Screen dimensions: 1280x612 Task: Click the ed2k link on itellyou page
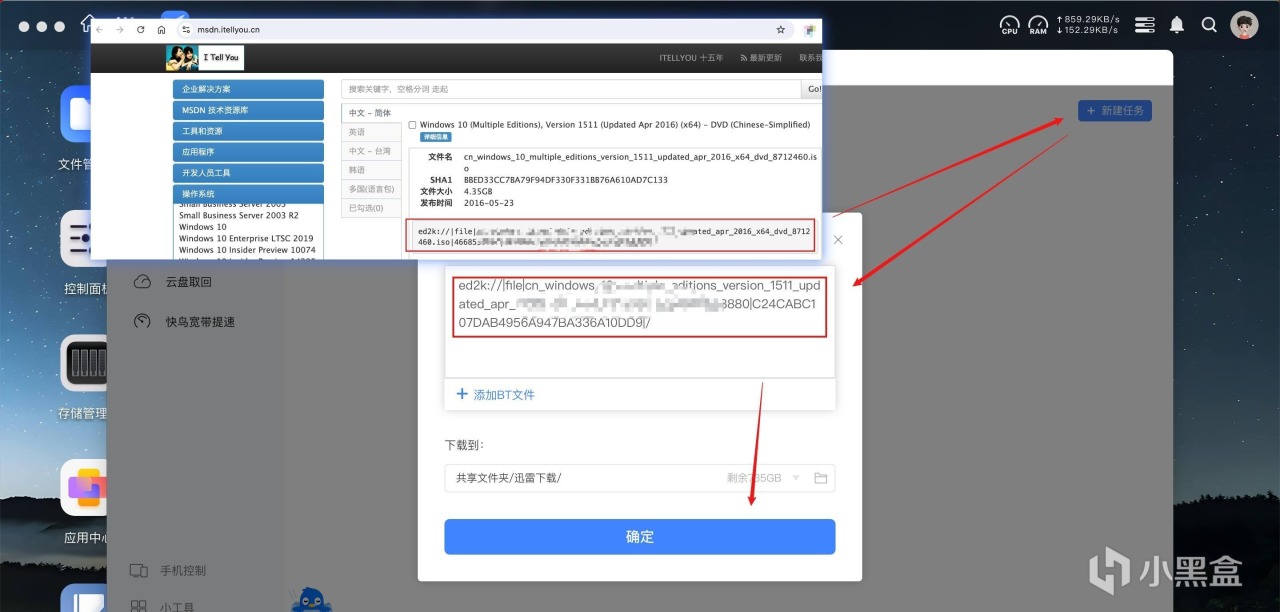(x=612, y=236)
